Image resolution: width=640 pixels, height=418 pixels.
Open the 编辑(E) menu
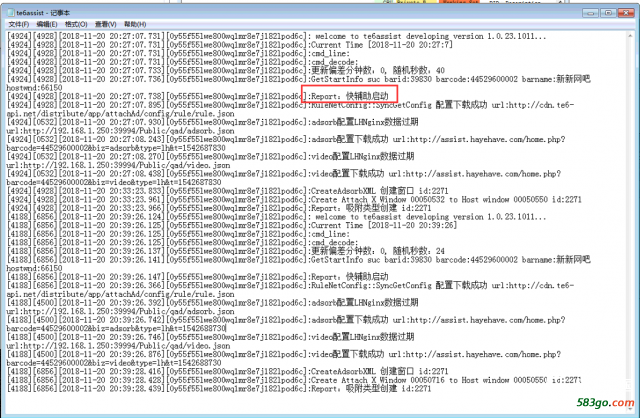pos(46,24)
